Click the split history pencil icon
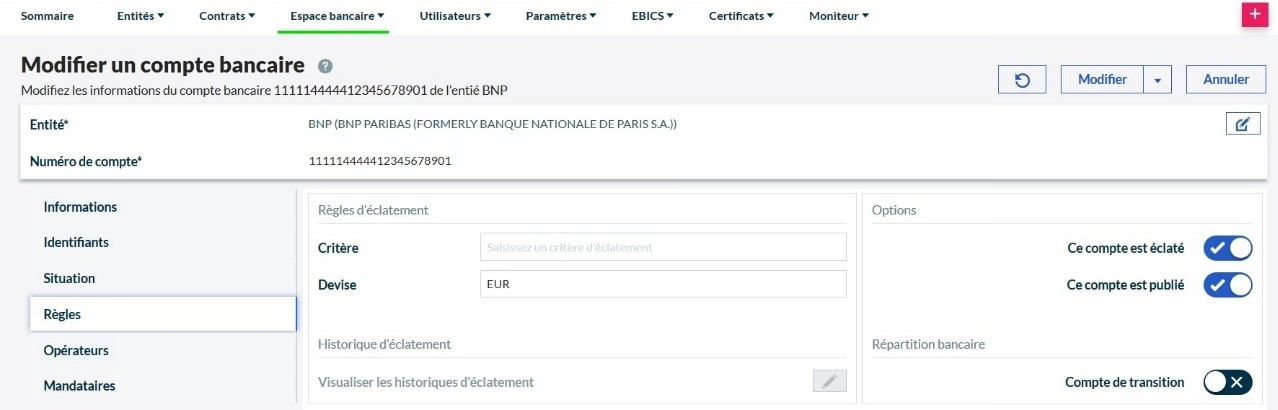The width and height of the screenshot is (1278, 410). (x=829, y=382)
